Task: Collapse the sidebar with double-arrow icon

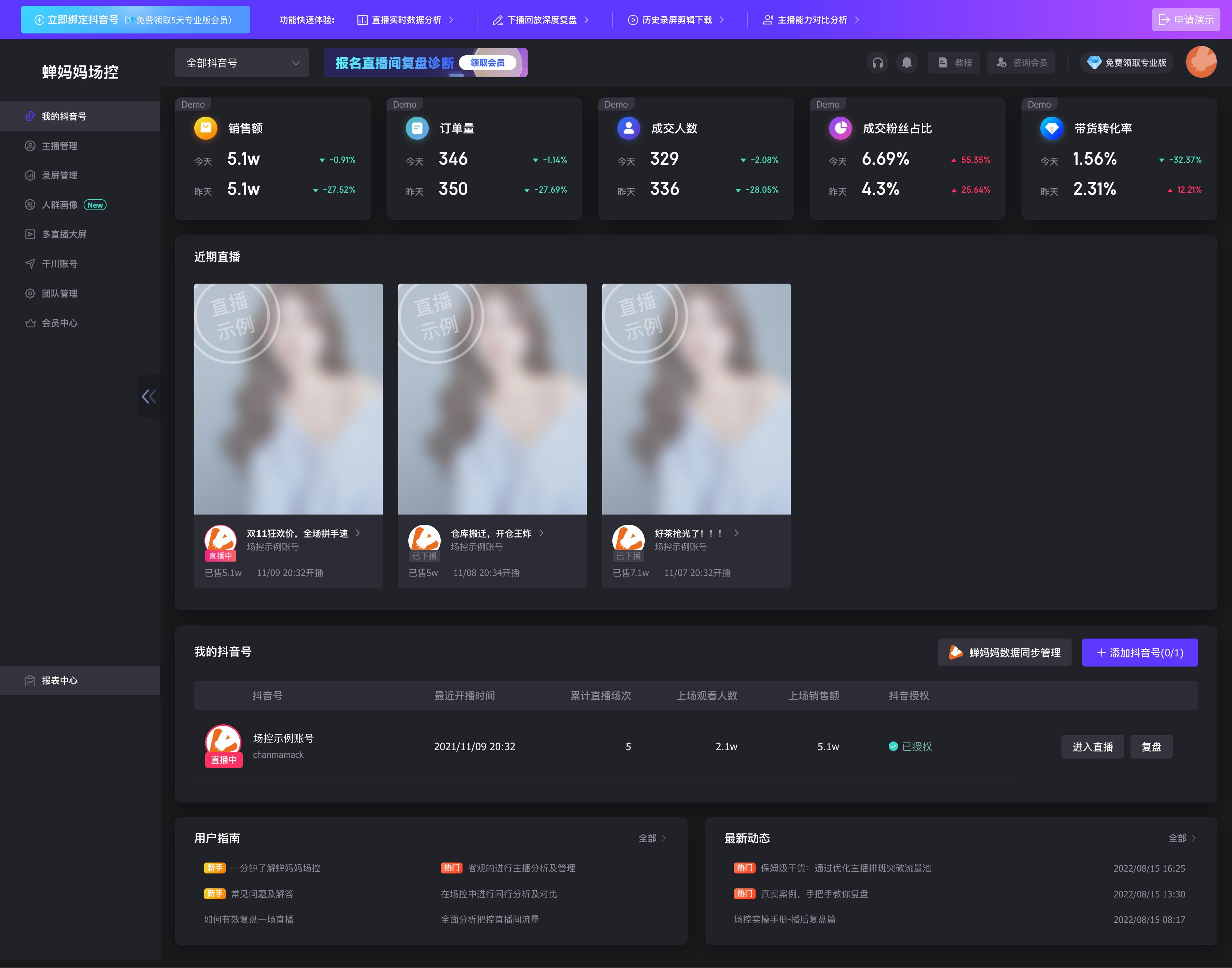Action: 148,396
